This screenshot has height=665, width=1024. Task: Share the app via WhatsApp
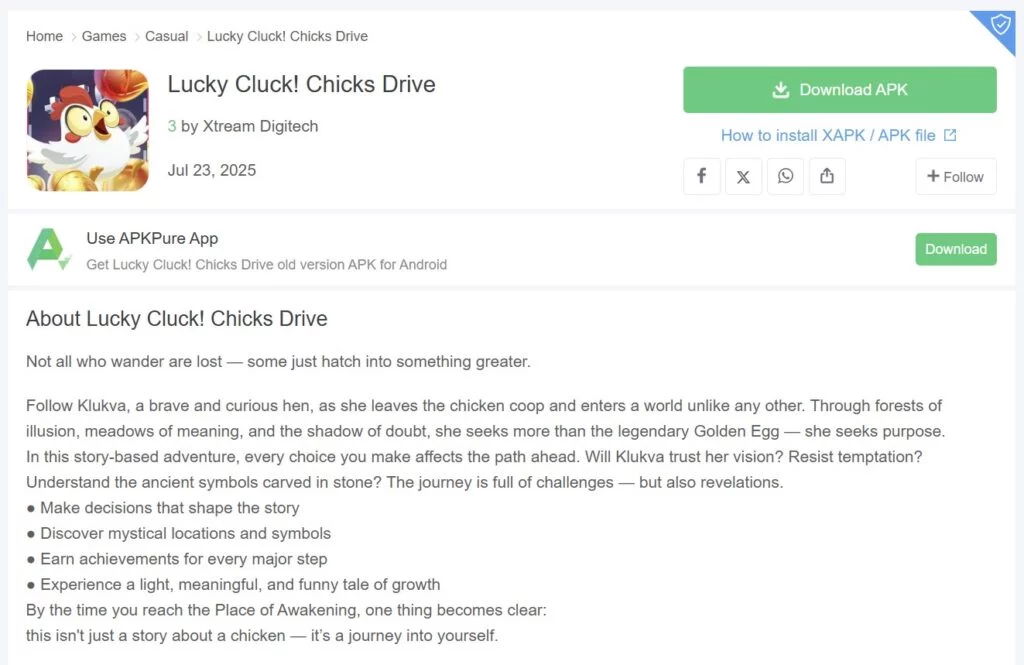[x=785, y=176]
